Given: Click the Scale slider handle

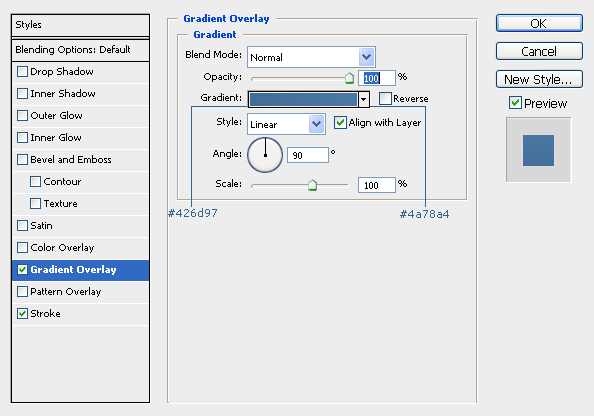Looking at the screenshot, I should (x=312, y=185).
